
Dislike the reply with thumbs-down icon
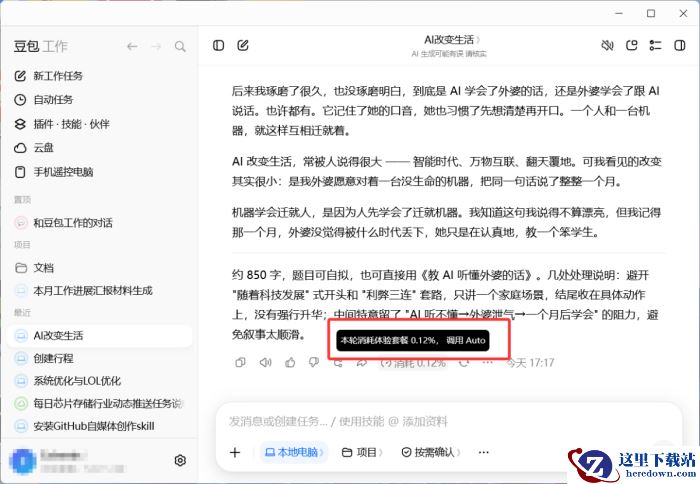point(314,363)
